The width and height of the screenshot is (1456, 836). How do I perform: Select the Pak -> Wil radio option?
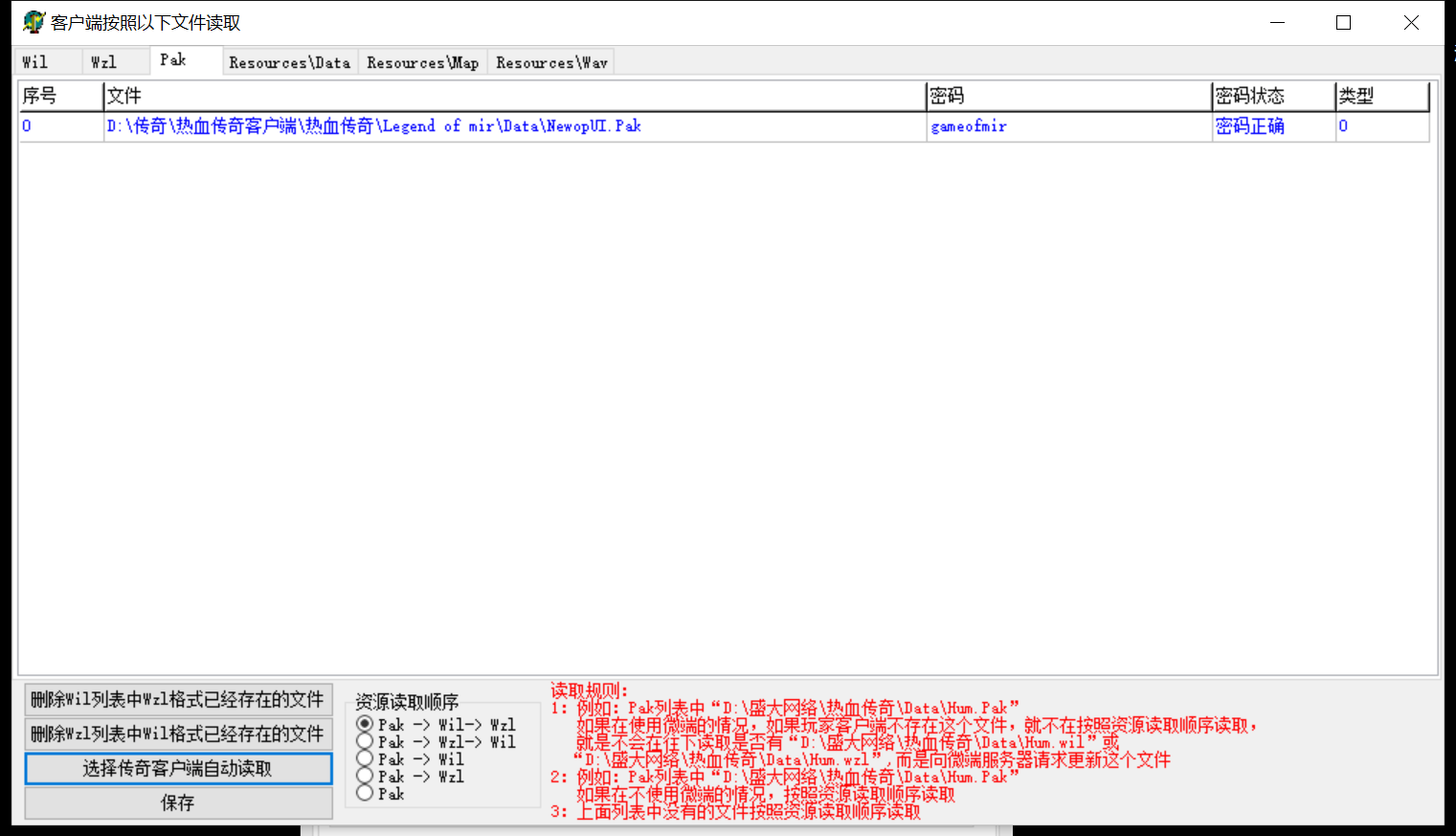pyautogui.click(x=365, y=758)
